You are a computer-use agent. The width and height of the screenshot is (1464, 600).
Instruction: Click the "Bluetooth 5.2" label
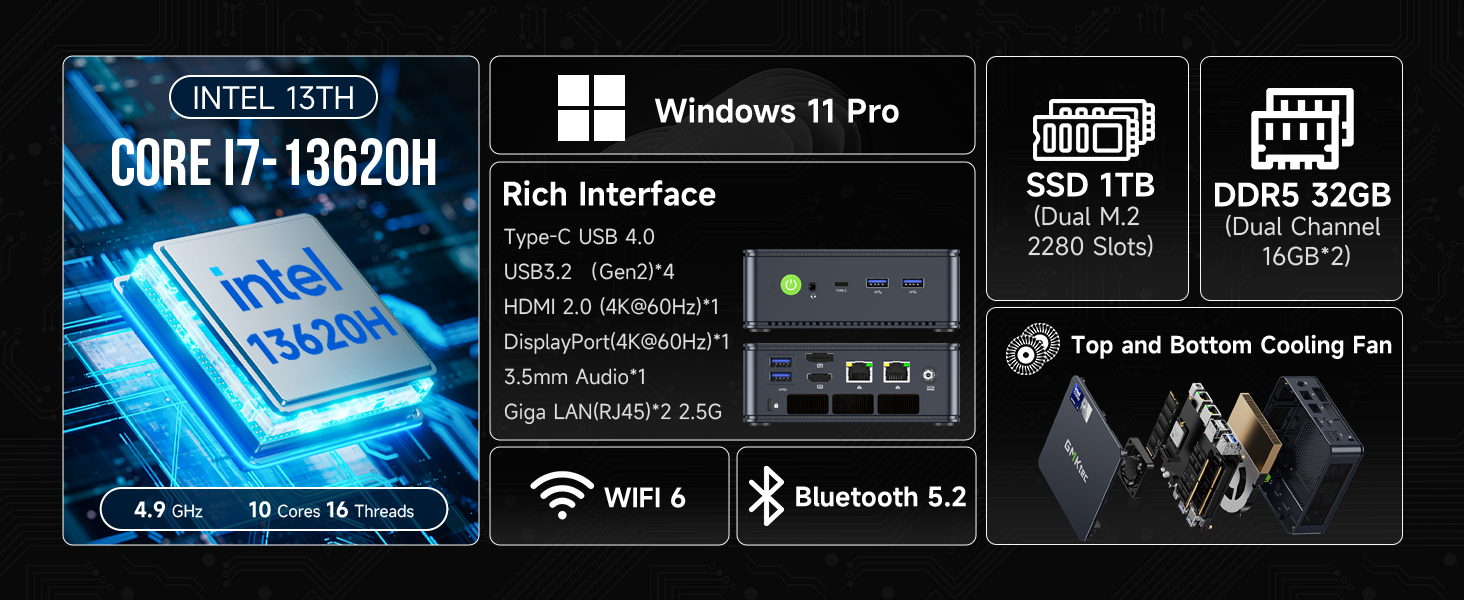880,497
